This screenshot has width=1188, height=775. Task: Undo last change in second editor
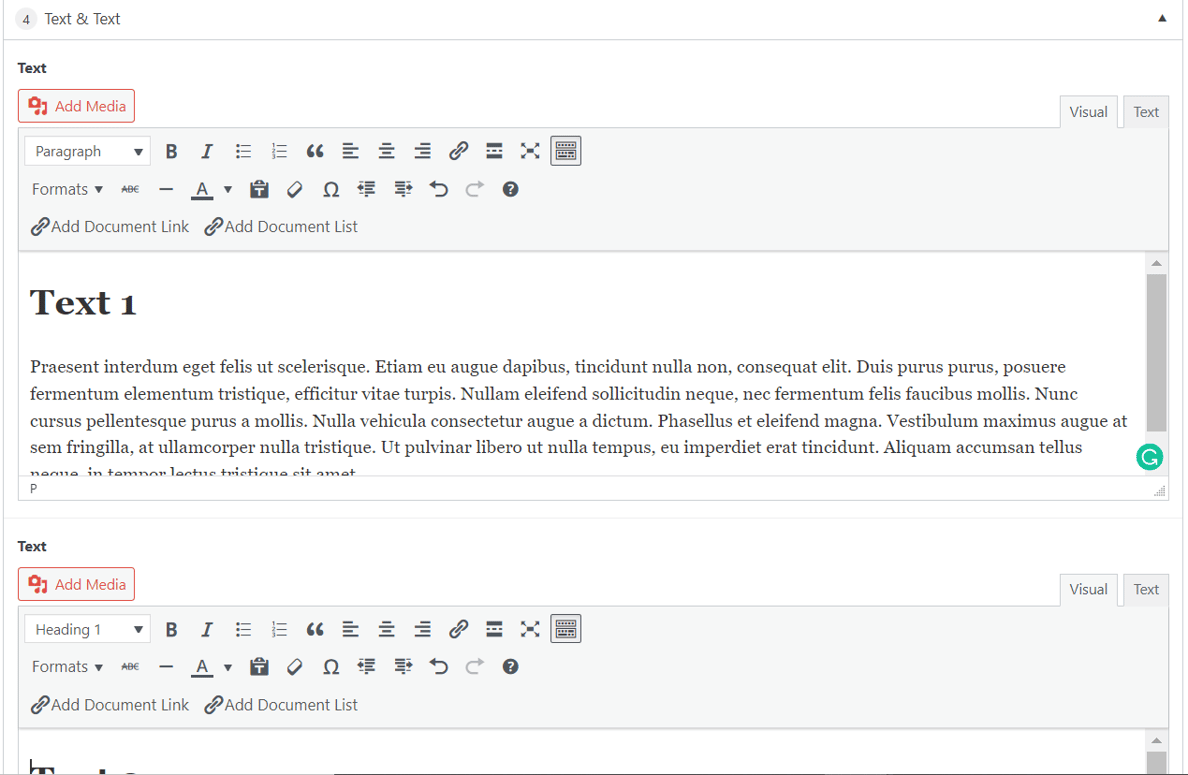pyautogui.click(x=439, y=667)
